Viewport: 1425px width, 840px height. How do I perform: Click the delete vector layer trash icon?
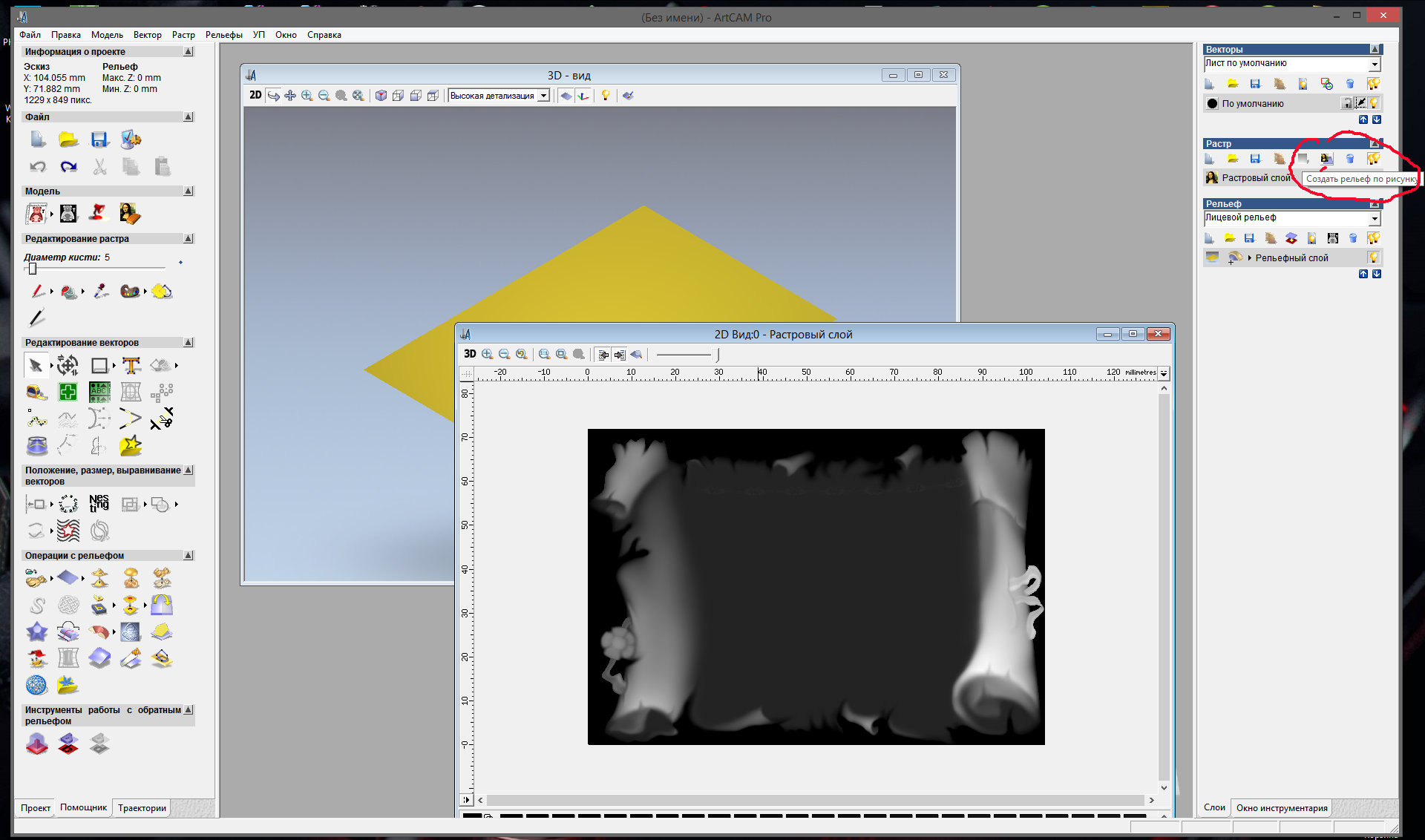tap(1350, 84)
